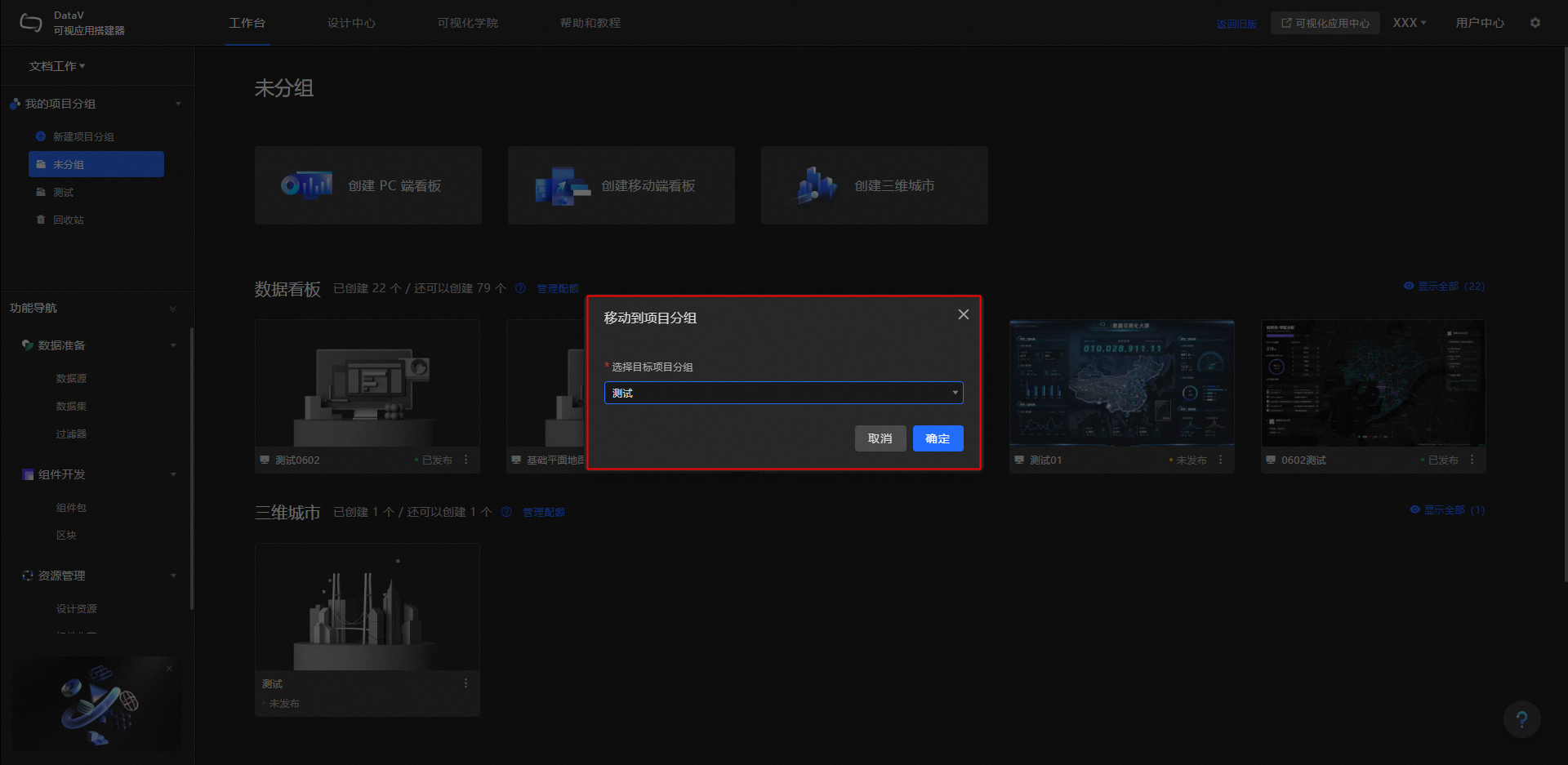Click the external link icon in 可视化应用中心
1568x765 pixels.
tap(1286, 23)
